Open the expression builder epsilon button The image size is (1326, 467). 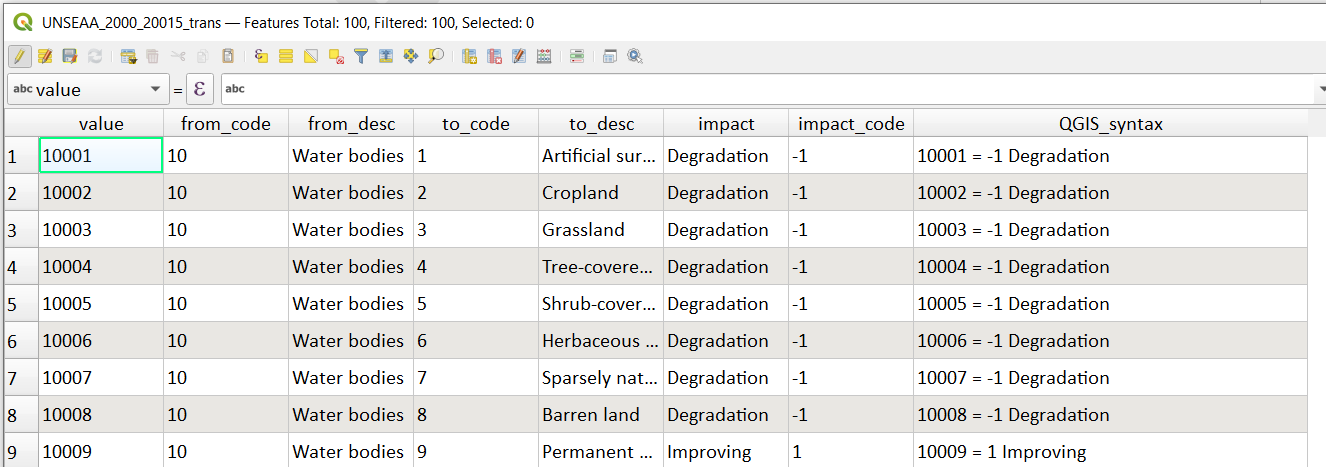[x=199, y=89]
